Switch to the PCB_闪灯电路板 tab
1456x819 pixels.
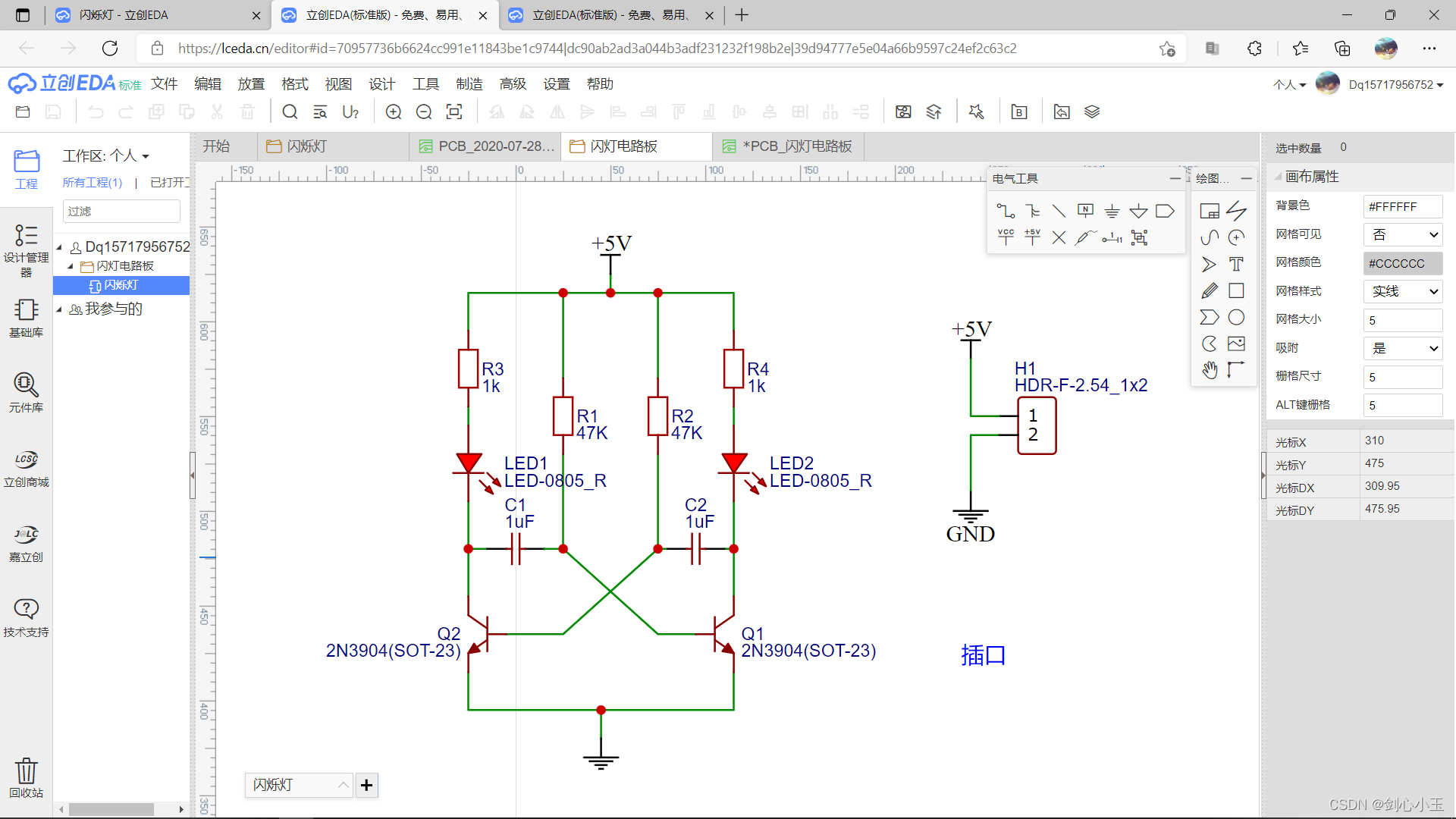tap(789, 146)
